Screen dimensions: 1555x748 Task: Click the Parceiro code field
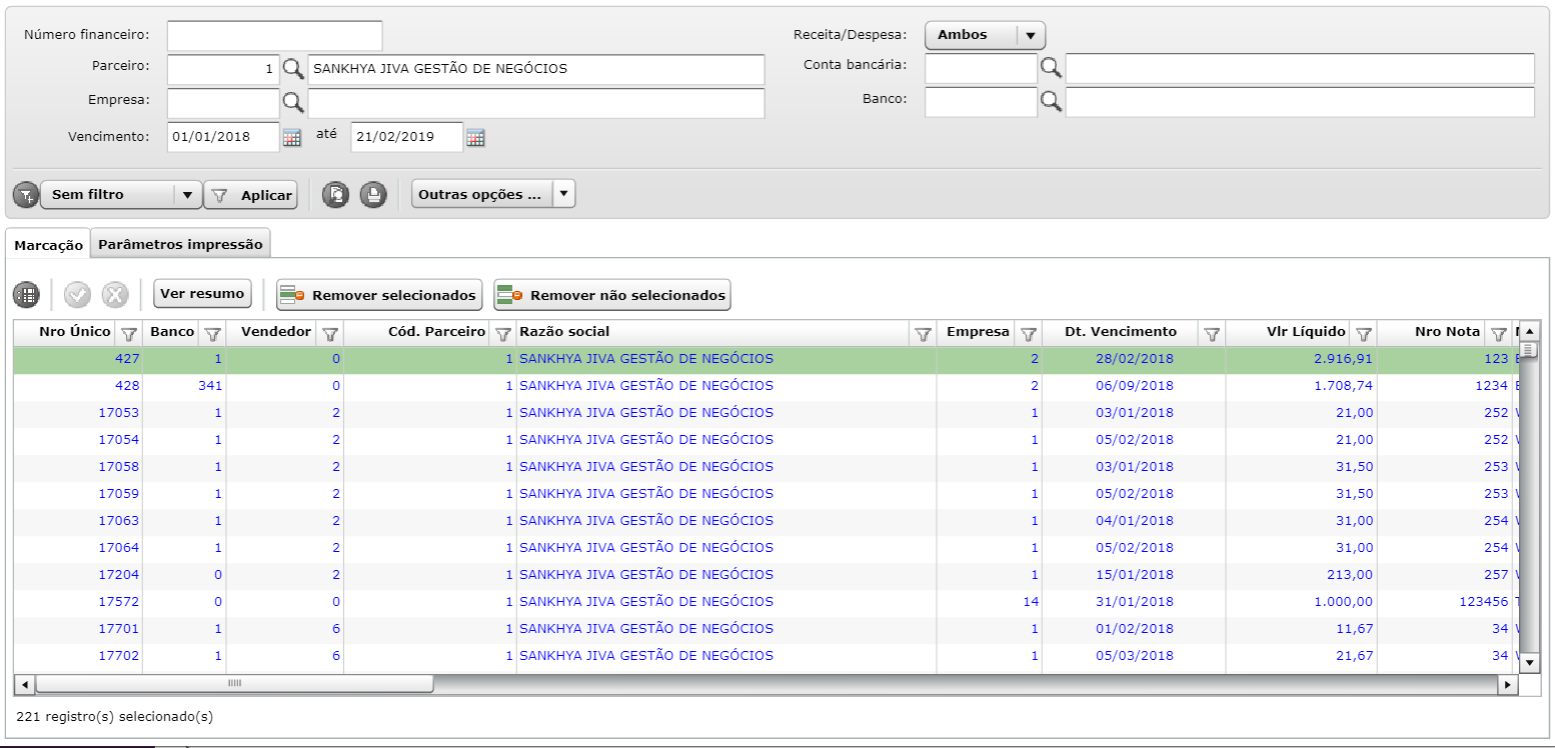(x=223, y=69)
